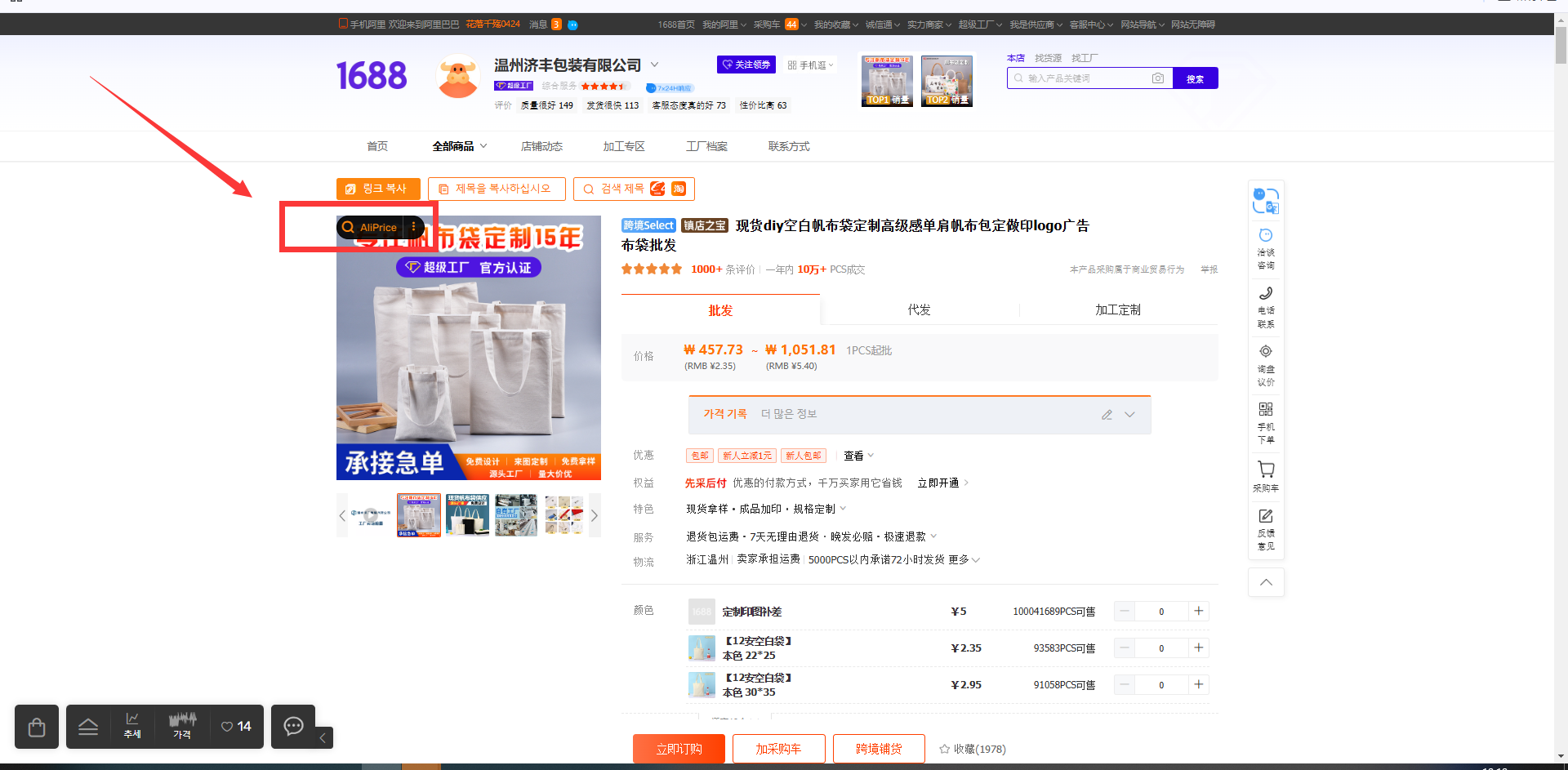The width and height of the screenshot is (1568, 770).
Task: Expand the 가격 기록 panel chevron
Action: click(x=1130, y=415)
